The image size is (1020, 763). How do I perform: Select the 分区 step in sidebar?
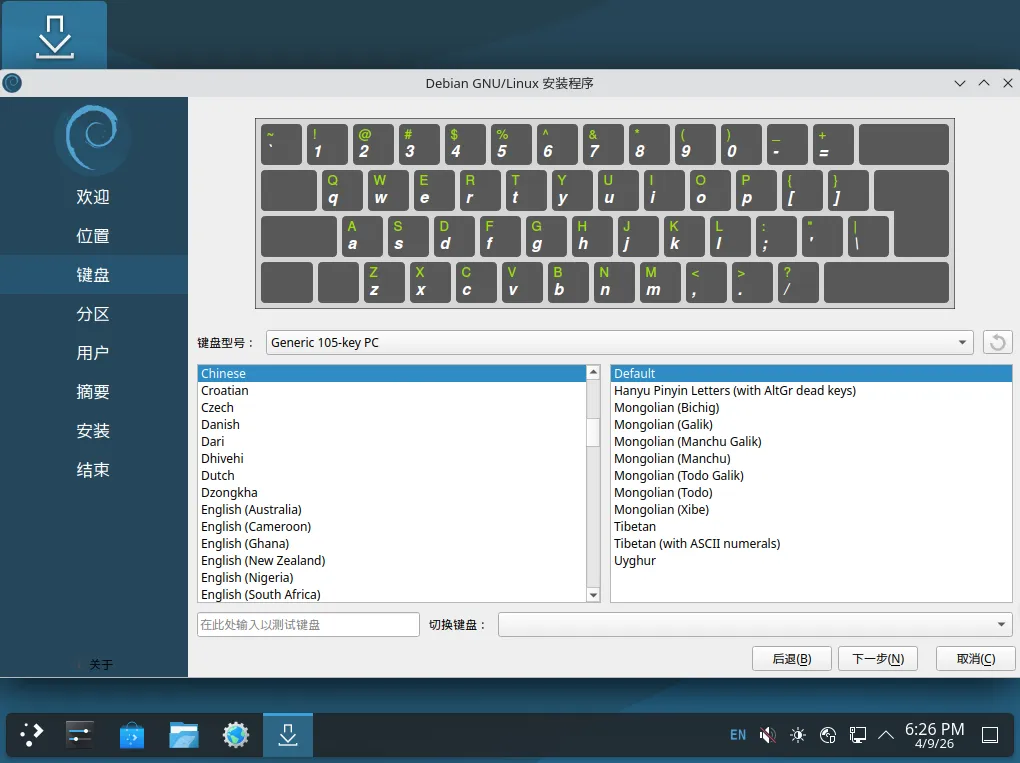[x=93, y=314]
